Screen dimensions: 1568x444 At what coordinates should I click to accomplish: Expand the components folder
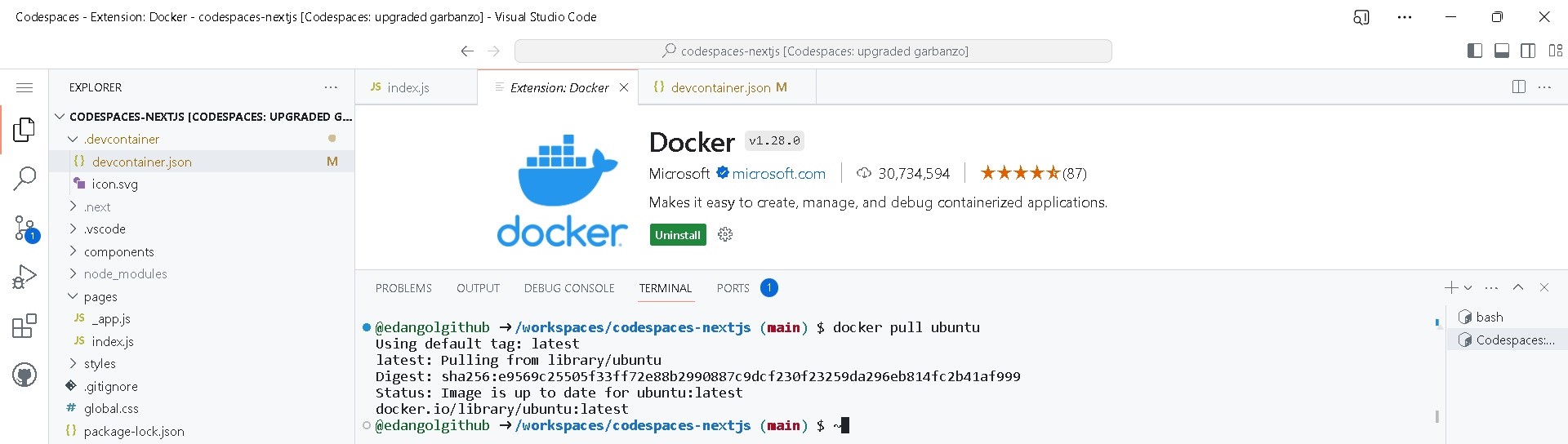click(203, 251)
